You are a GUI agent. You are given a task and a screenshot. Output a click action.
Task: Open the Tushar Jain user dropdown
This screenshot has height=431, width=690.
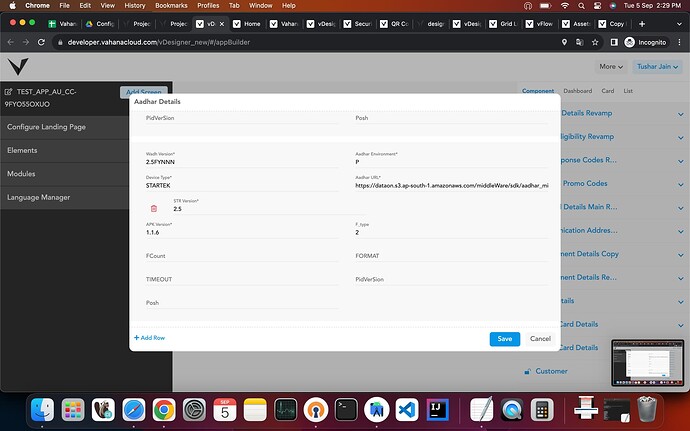pos(657,66)
